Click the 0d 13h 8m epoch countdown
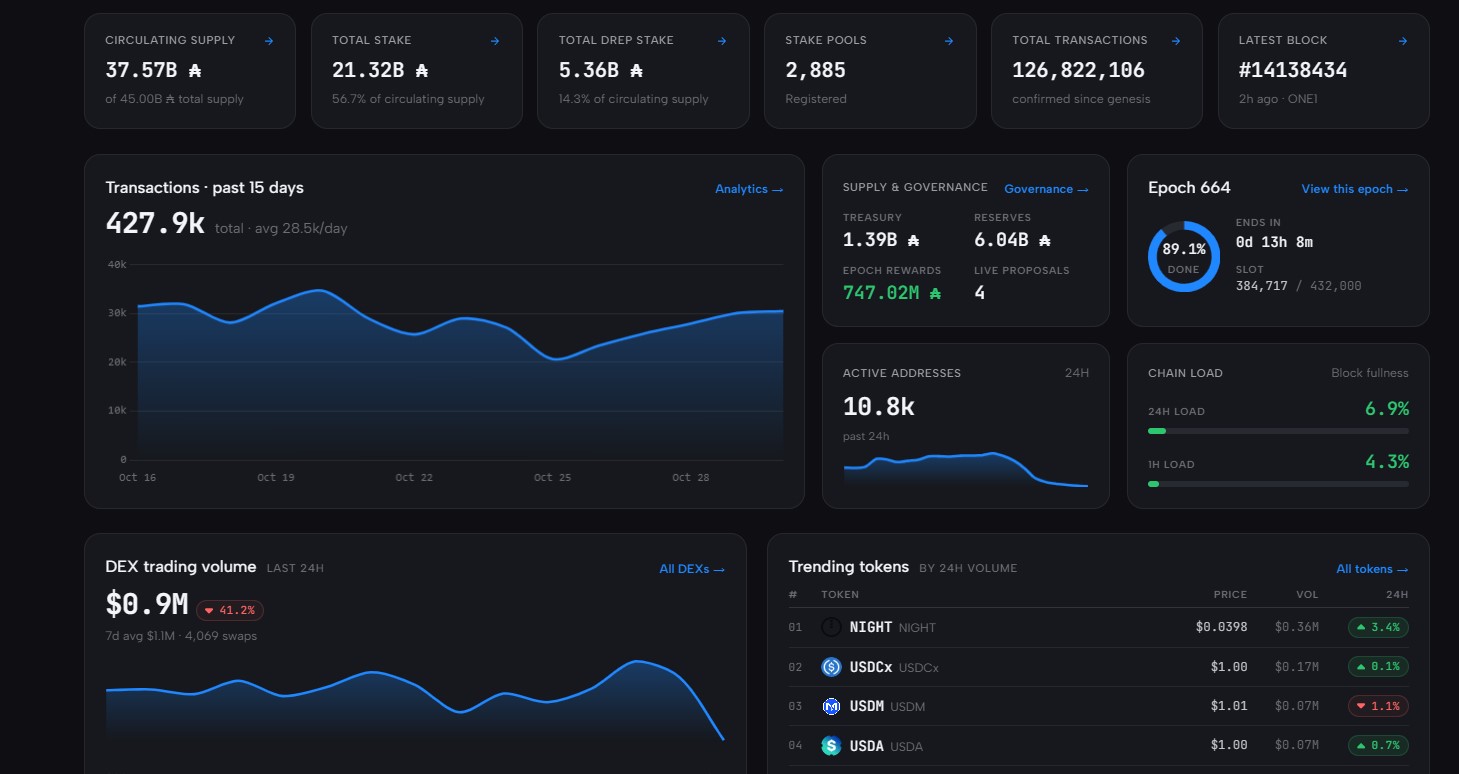The height and width of the screenshot is (774, 1459). (x=1274, y=242)
